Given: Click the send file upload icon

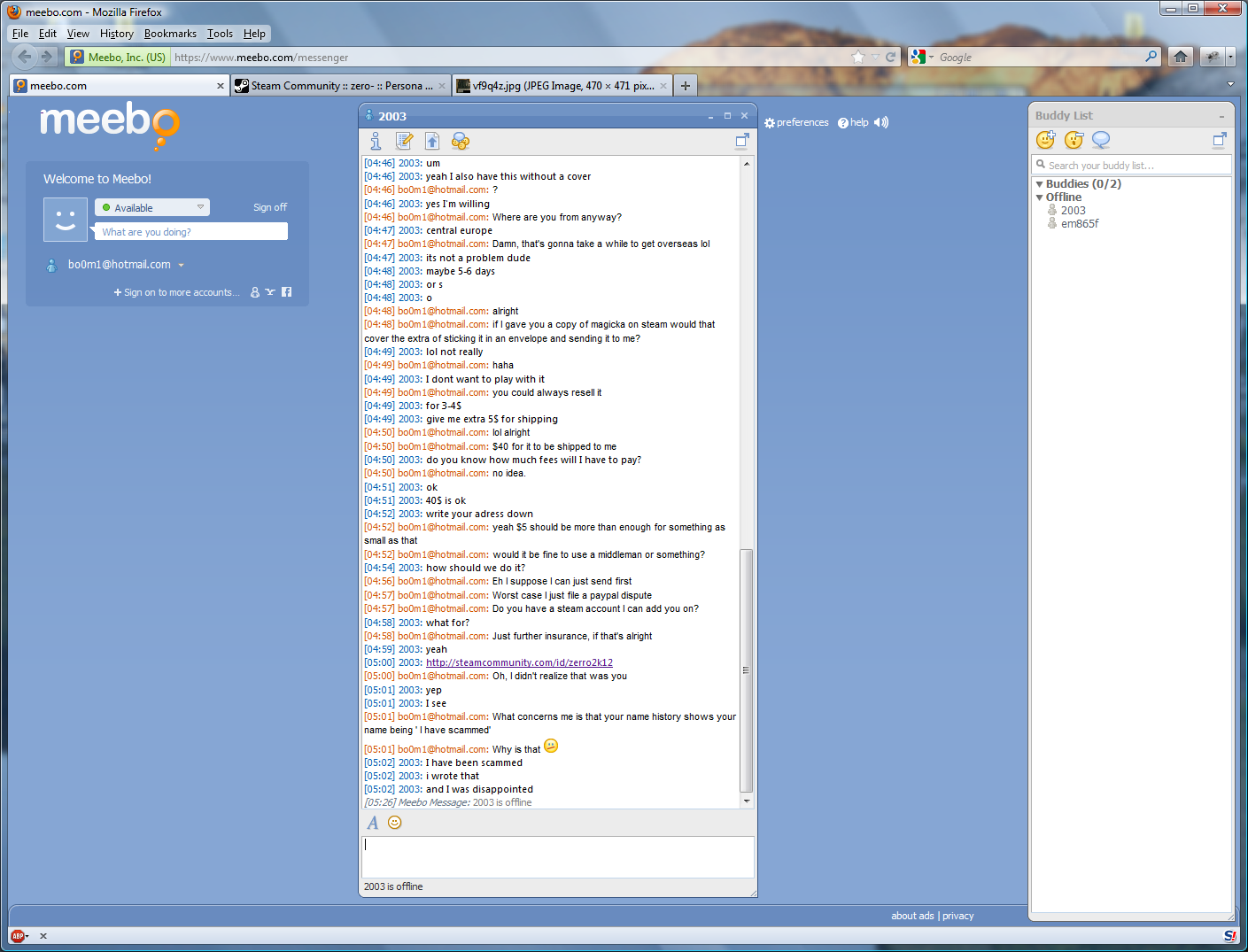Looking at the screenshot, I should pos(432,141).
